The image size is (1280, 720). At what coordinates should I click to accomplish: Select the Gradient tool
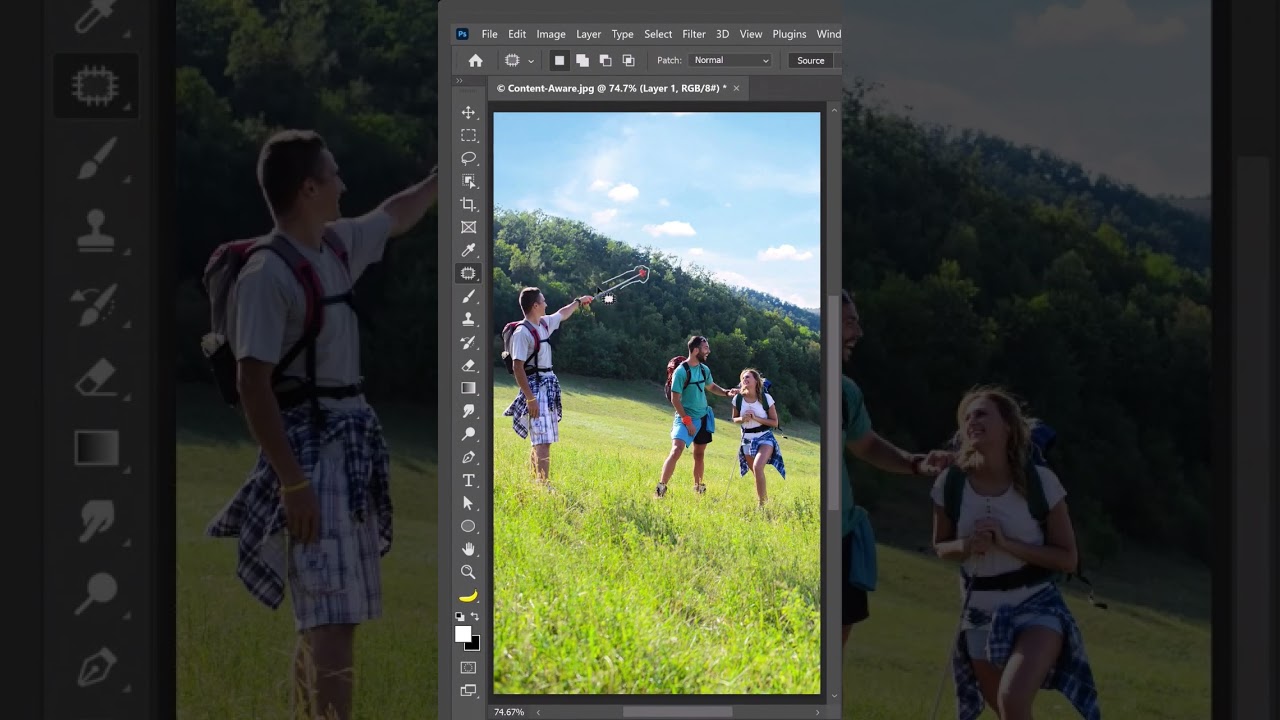[x=468, y=388]
